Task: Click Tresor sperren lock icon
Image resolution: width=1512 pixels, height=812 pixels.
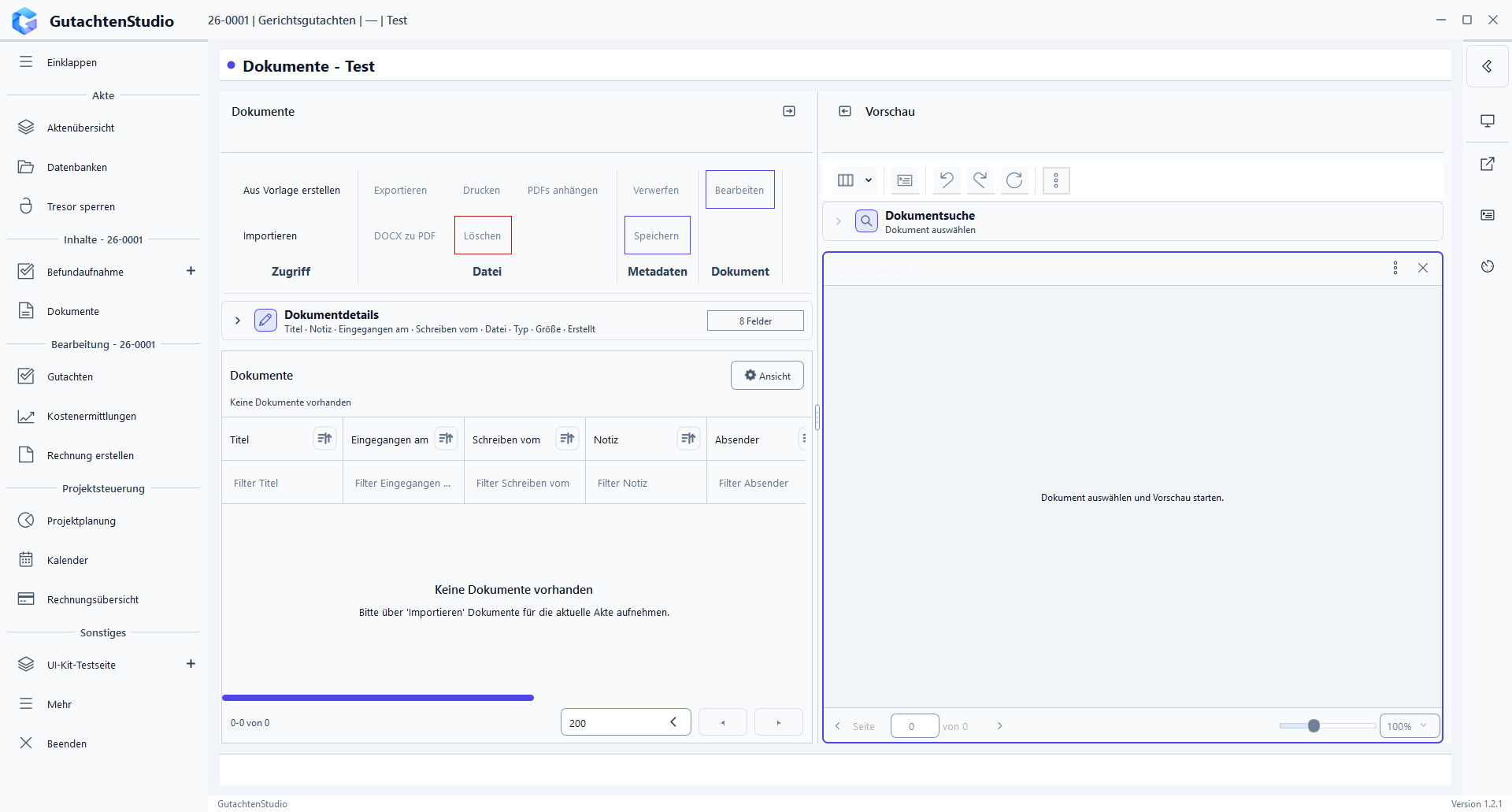Action: pos(26,206)
